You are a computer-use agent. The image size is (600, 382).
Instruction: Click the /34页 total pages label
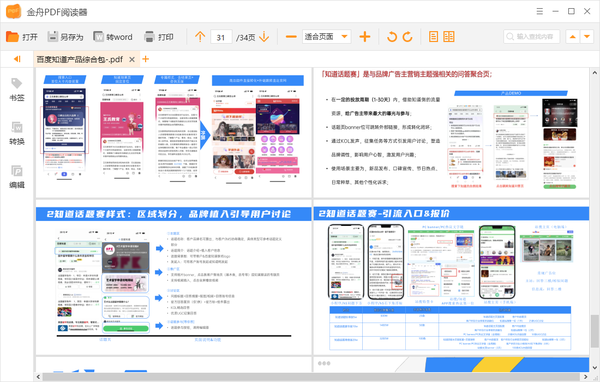[x=245, y=38]
